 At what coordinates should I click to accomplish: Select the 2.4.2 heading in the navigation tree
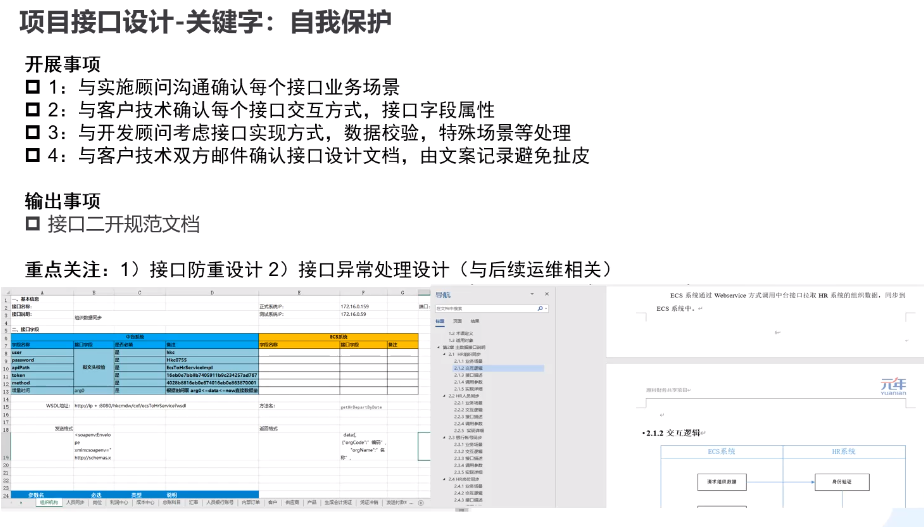point(468,493)
